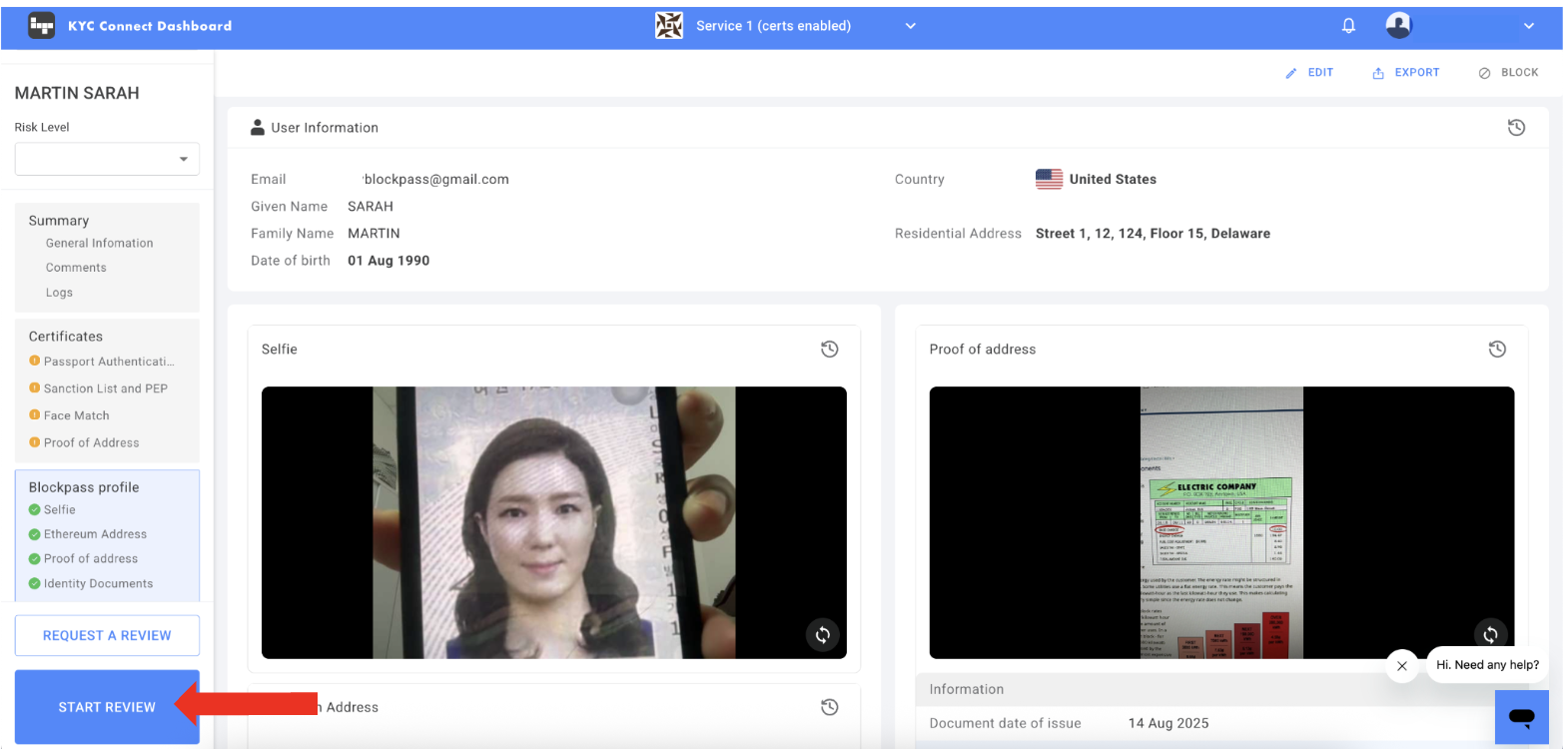Go to General Information in Summary
Image resolution: width=1568 pixels, height=749 pixels.
(99, 244)
